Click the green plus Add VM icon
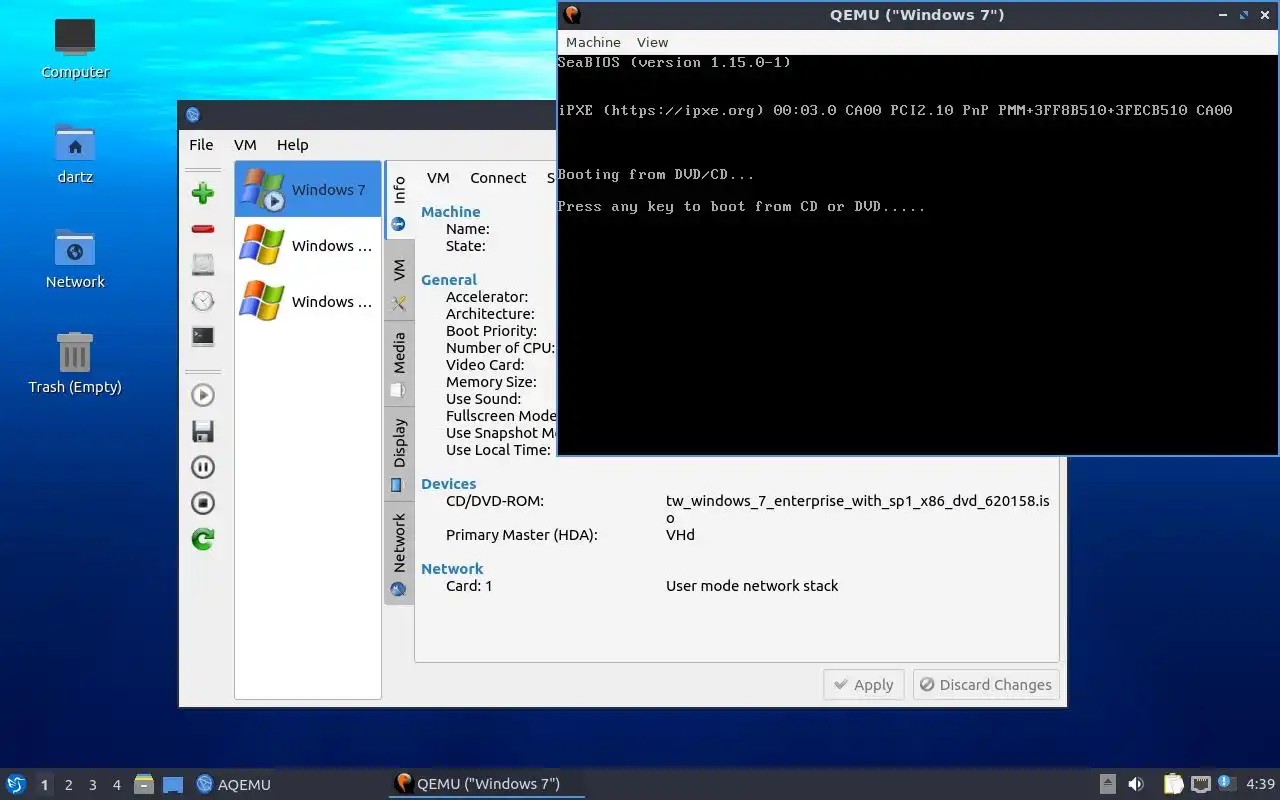The width and height of the screenshot is (1280, 800). tap(203, 193)
